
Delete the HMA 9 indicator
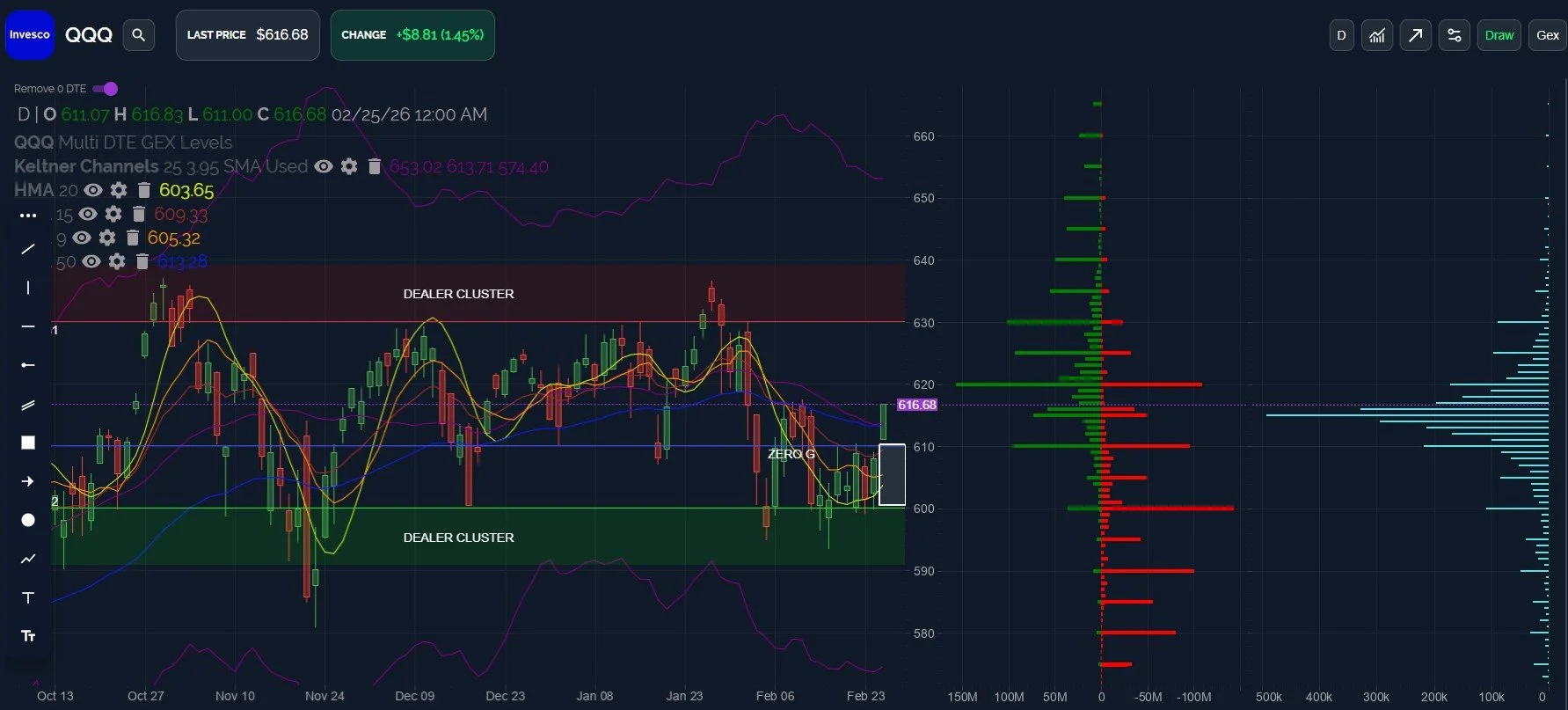pyautogui.click(x=133, y=238)
